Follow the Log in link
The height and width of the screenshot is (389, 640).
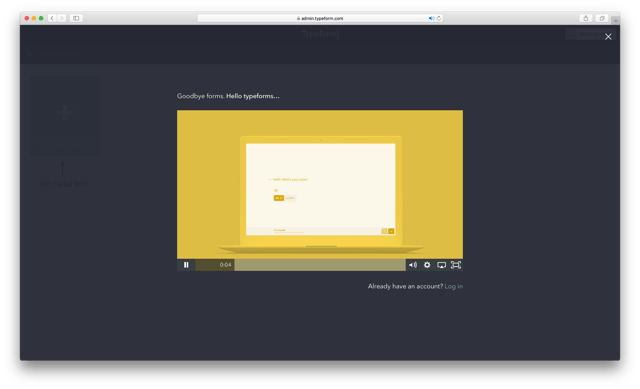pyautogui.click(x=453, y=286)
